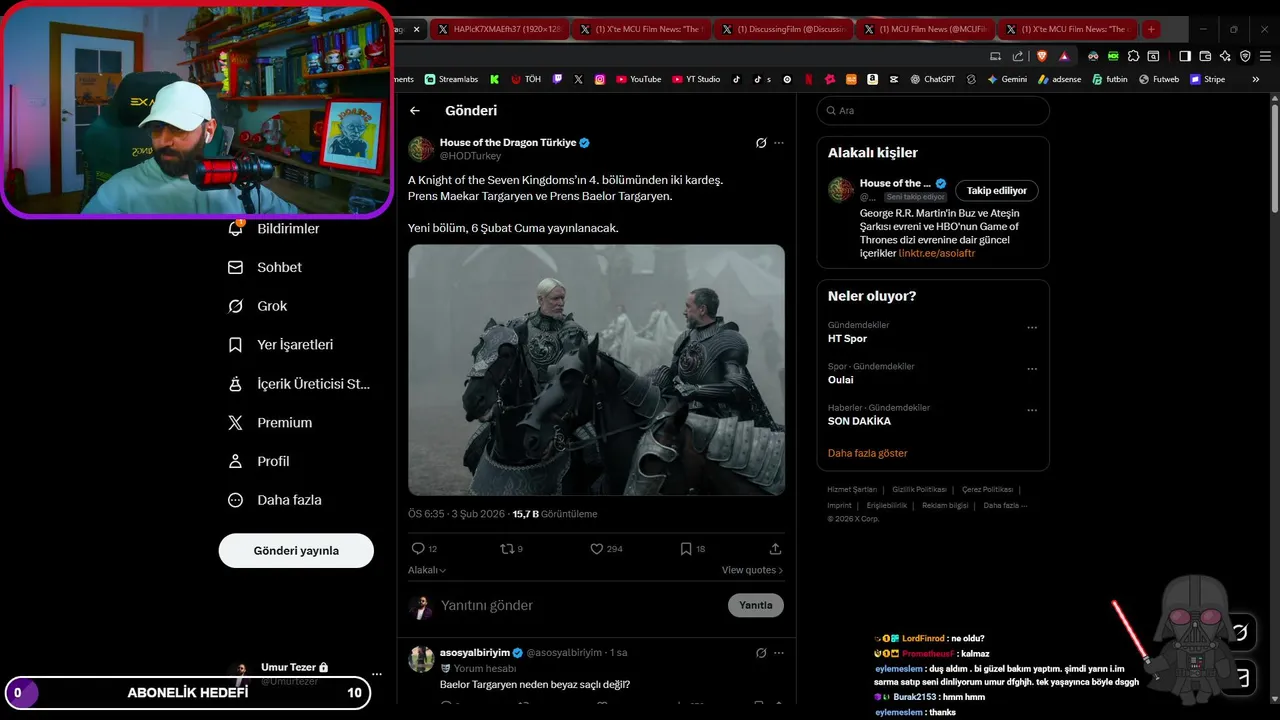Open YT Studio bookmark
The image size is (1280, 720).
[696, 79]
